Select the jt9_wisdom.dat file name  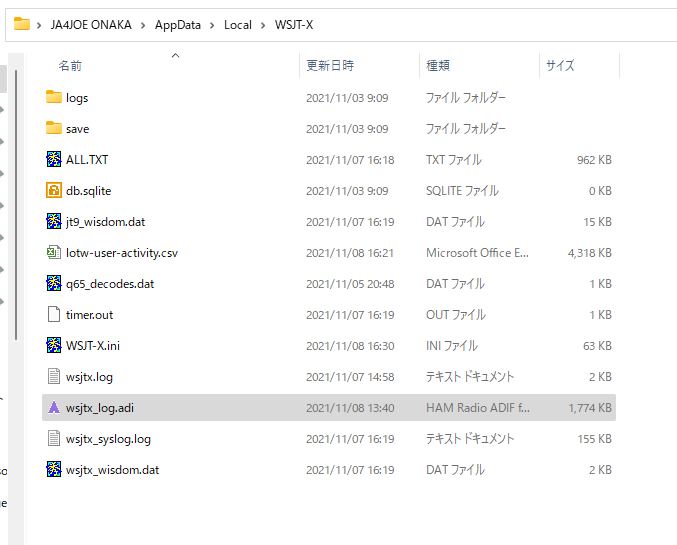(x=105, y=222)
